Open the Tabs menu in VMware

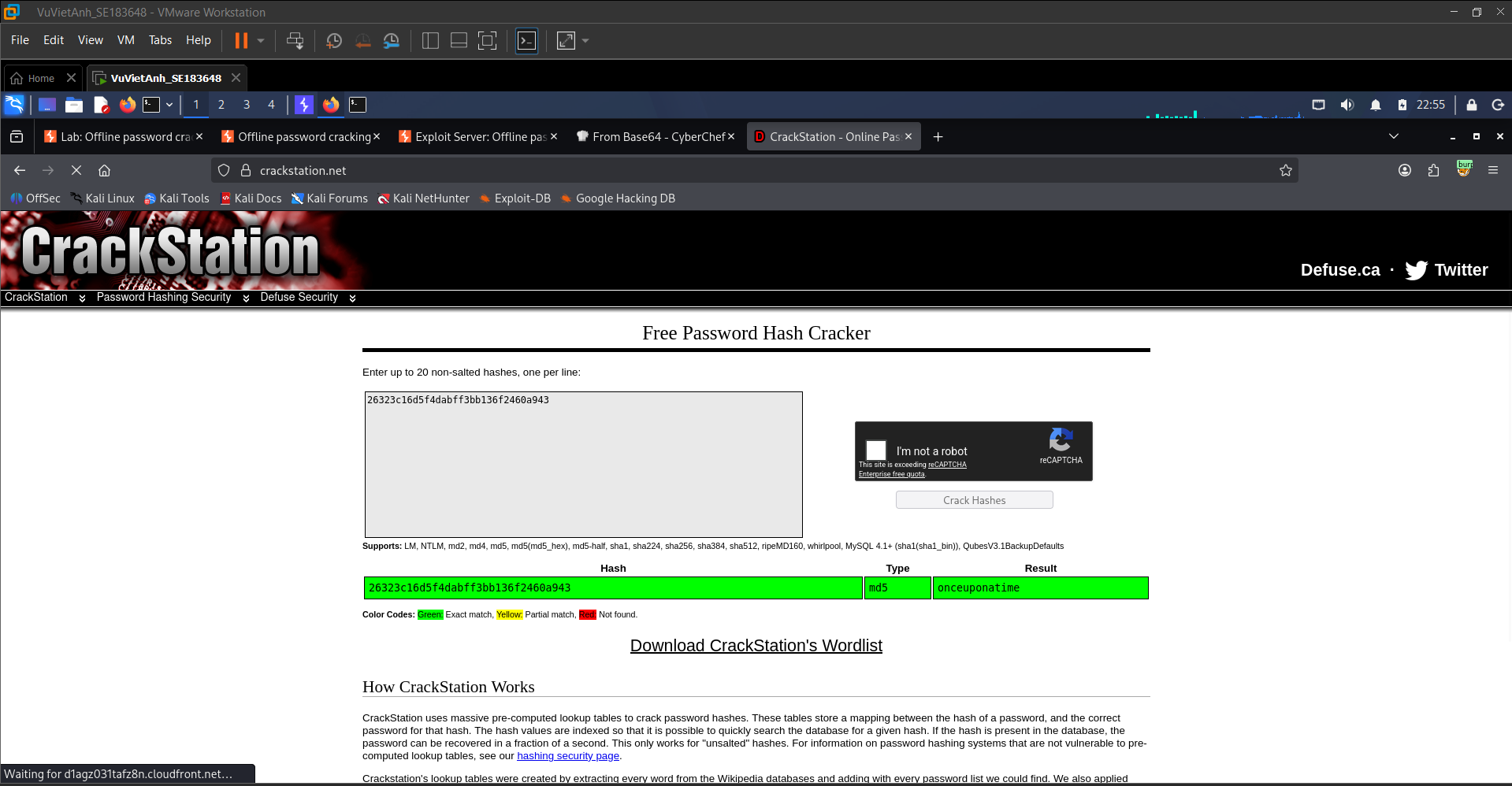(160, 40)
